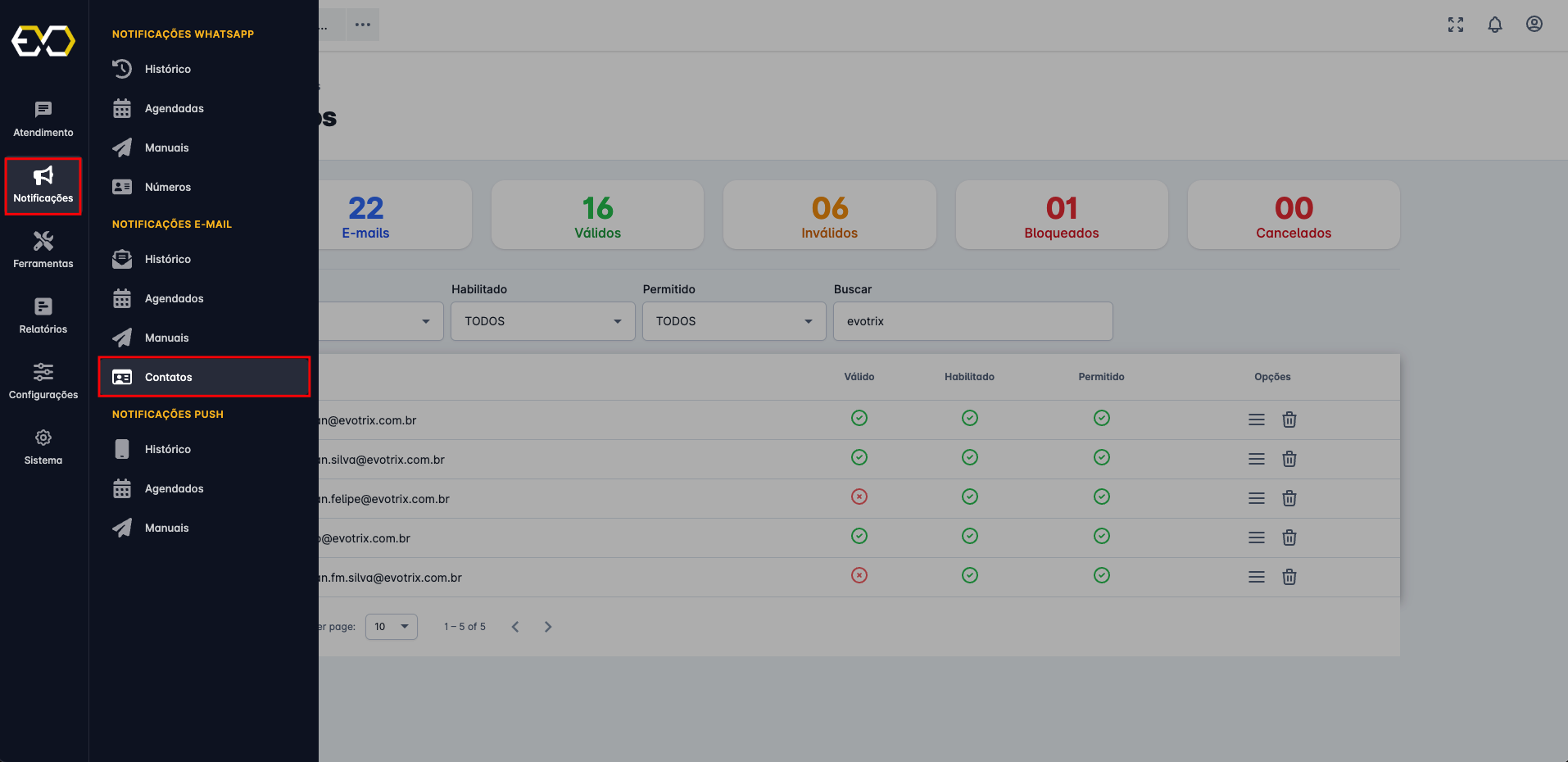The image size is (1568, 762).
Task: Open the Relatórios reports section
Action: coord(43,315)
